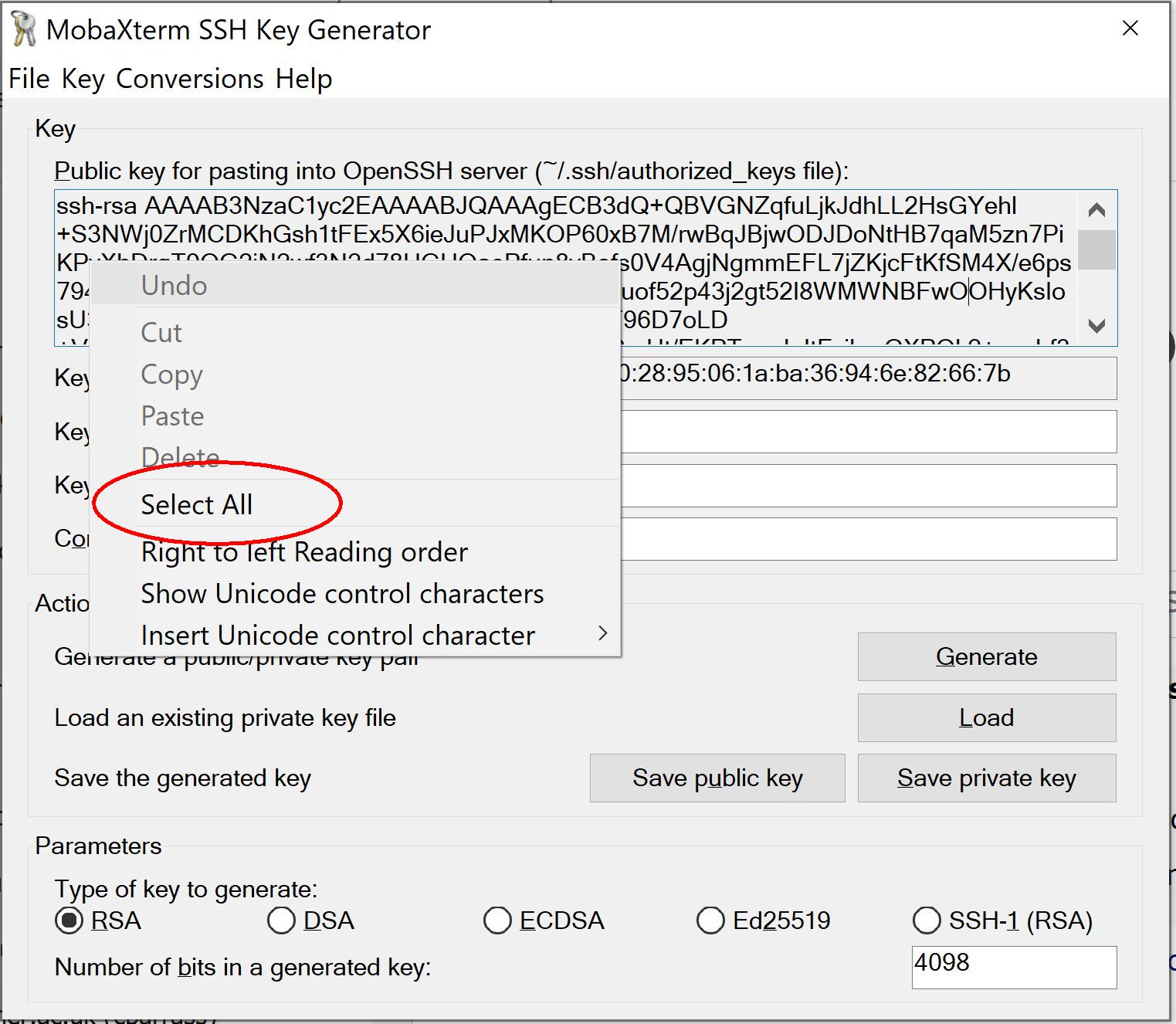
Task: Click 'Number of bits in a generated key:' label
Action: tap(242, 968)
